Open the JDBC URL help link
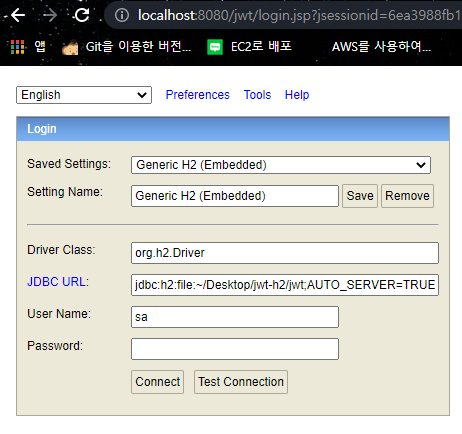 58,282
